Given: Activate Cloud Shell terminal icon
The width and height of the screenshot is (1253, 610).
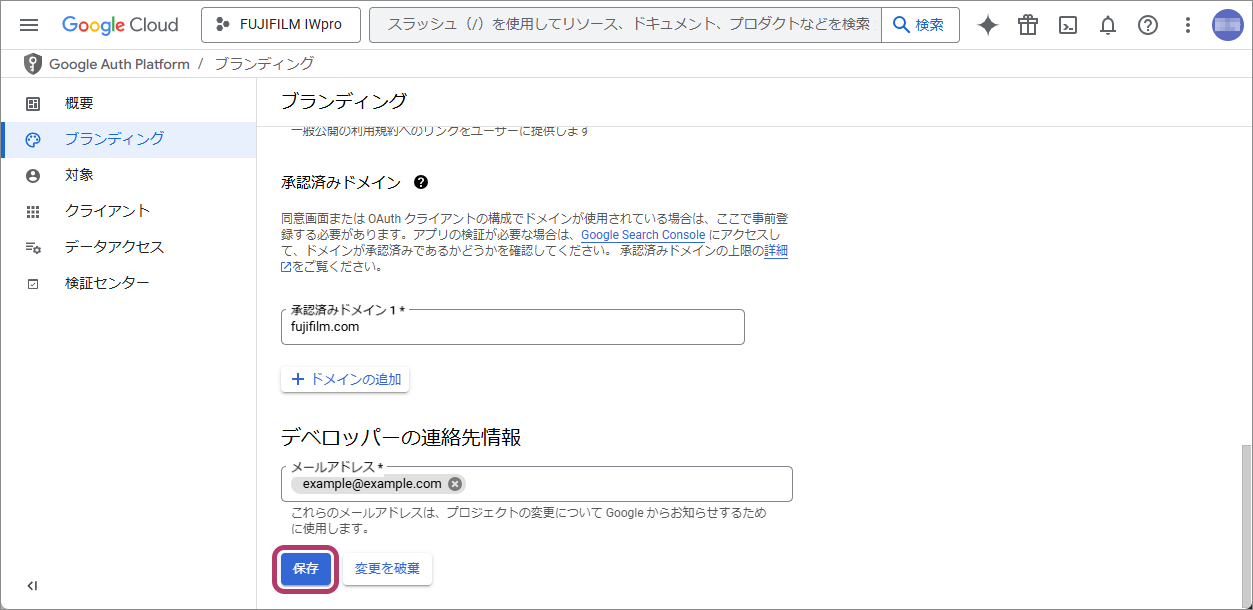Looking at the screenshot, I should [1068, 25].
